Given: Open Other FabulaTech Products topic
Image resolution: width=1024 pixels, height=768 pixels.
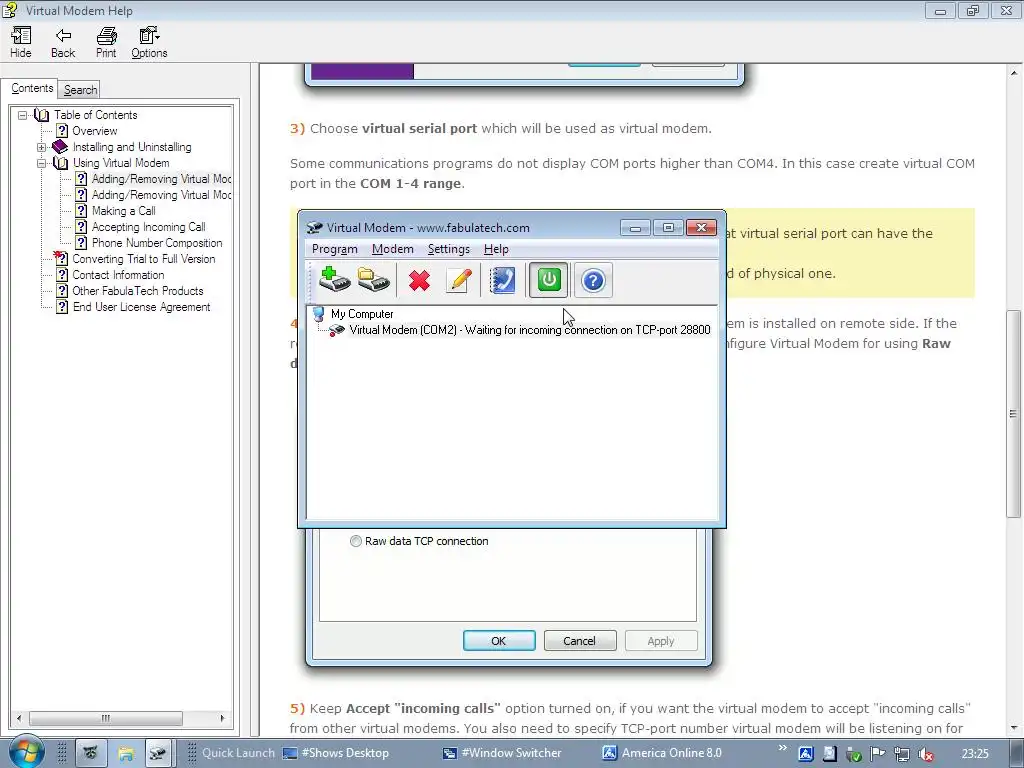Looking at the screenshot, I should click(x=138, y=291).
